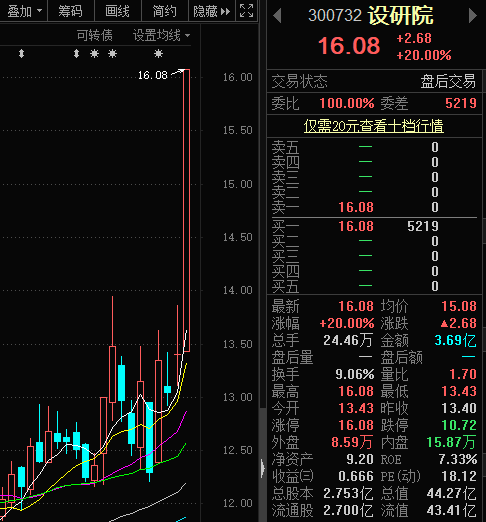
Task: Click the 内盘 value 15.87万
Action: [451, 442]
